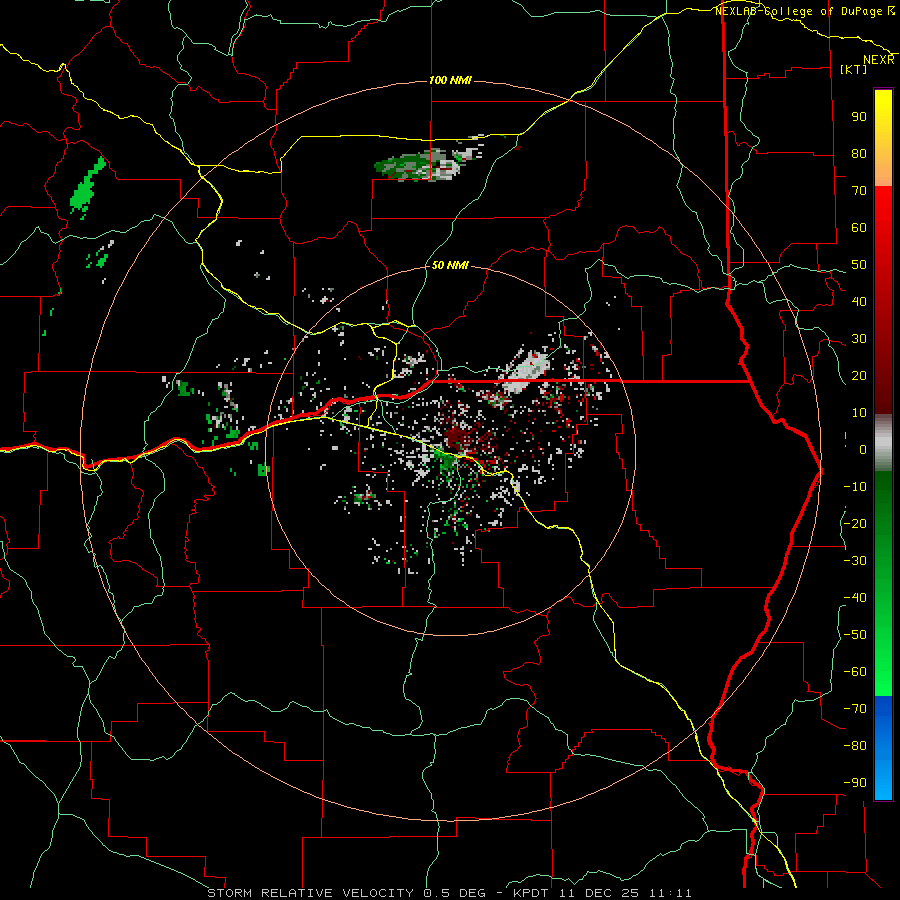Click the -40 value on the velocity scale
900x900 pixels.
coord(855,598)
